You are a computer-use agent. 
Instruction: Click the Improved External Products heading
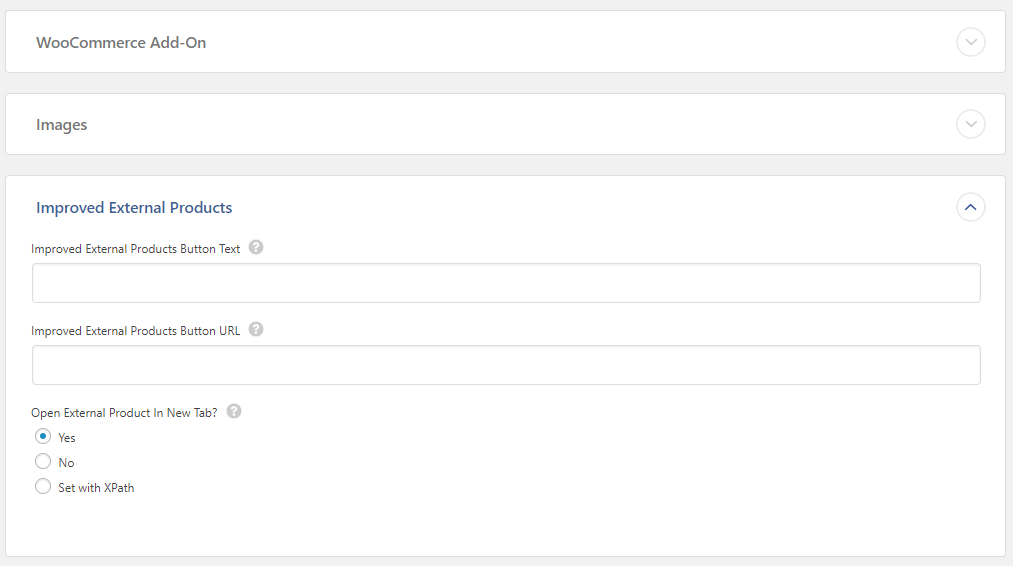(134, 207)
